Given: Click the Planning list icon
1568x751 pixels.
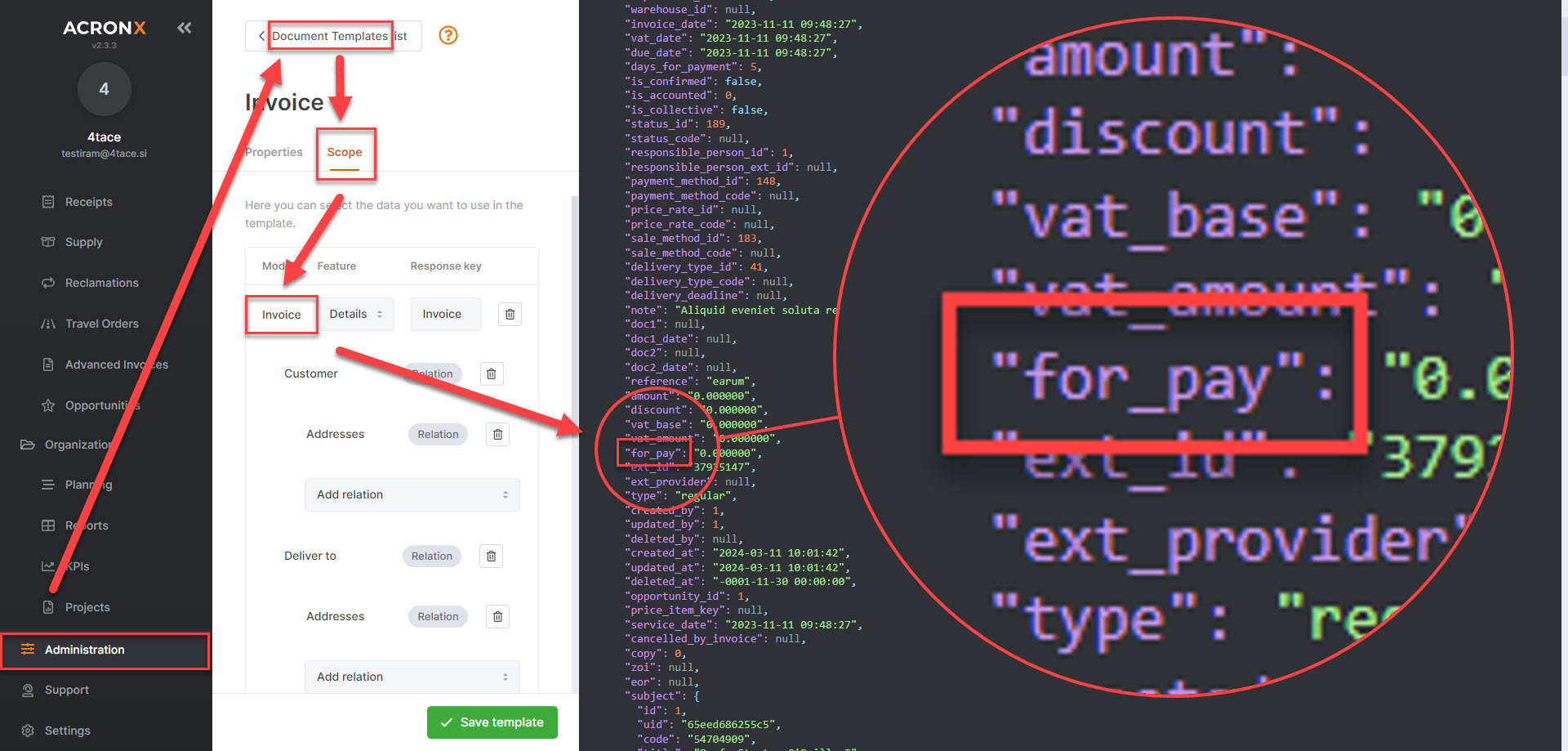Looking at the screenshot, I should click(x=48, y=485).
